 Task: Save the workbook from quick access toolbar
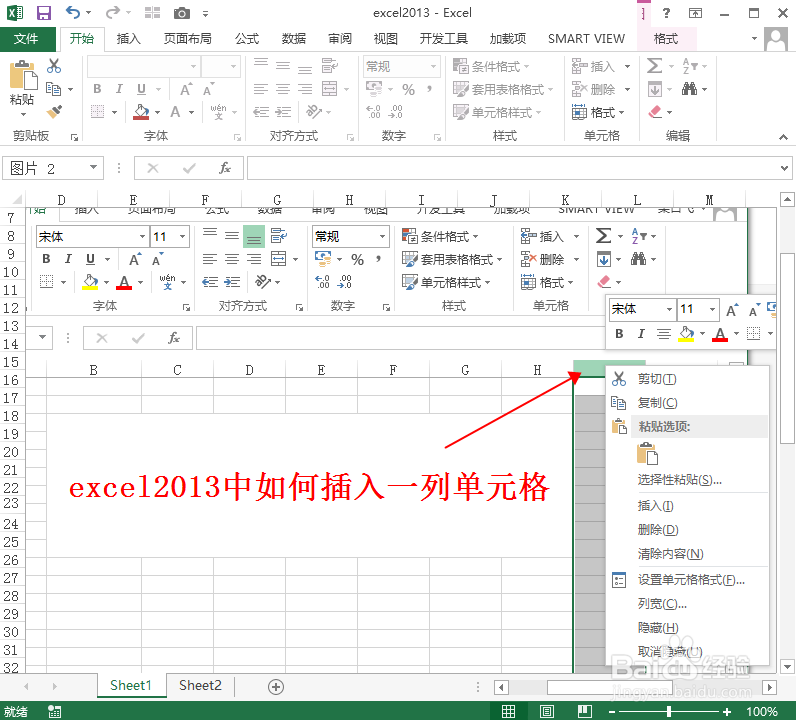point(44,13)
